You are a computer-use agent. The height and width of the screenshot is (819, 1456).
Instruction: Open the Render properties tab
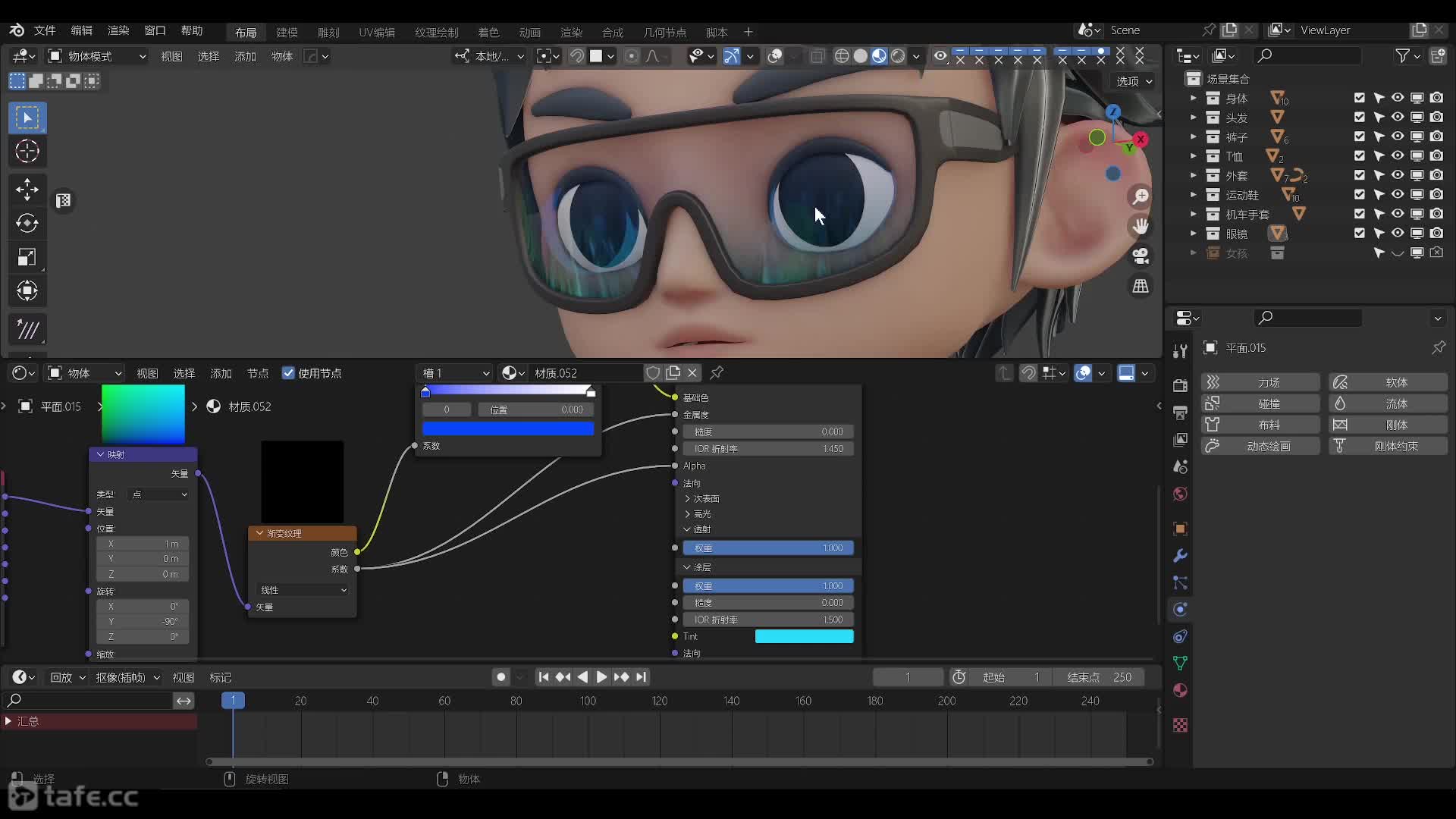click(1180, 385)
